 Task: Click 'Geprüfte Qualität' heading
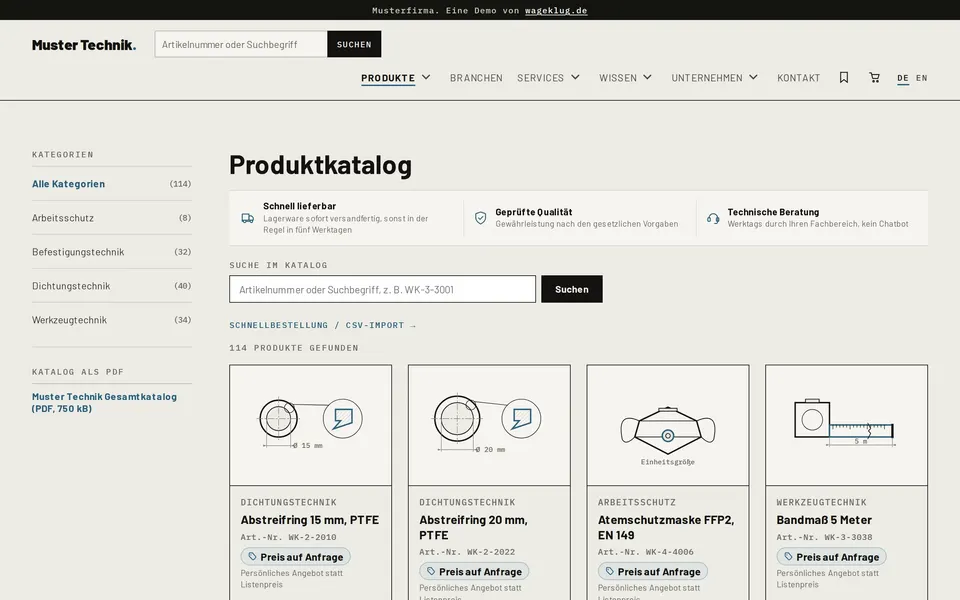tap(534, 212)
